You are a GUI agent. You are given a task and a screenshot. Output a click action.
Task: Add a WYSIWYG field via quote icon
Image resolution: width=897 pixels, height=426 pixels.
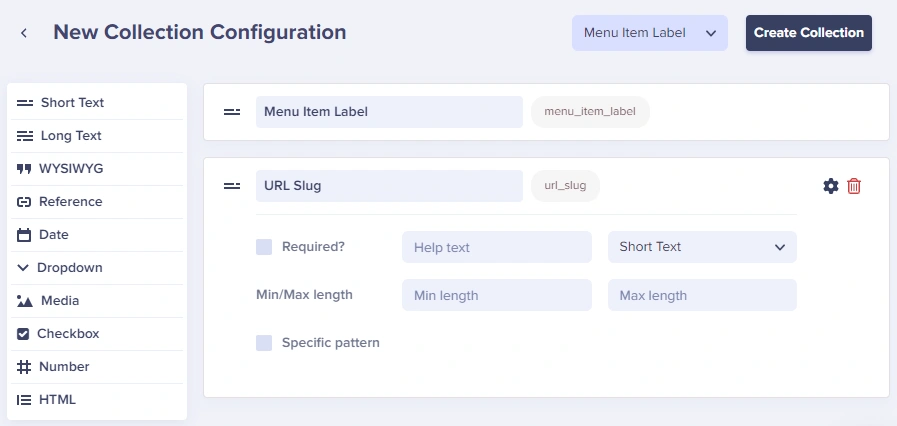pyautogui.click(x=23, y=169)
